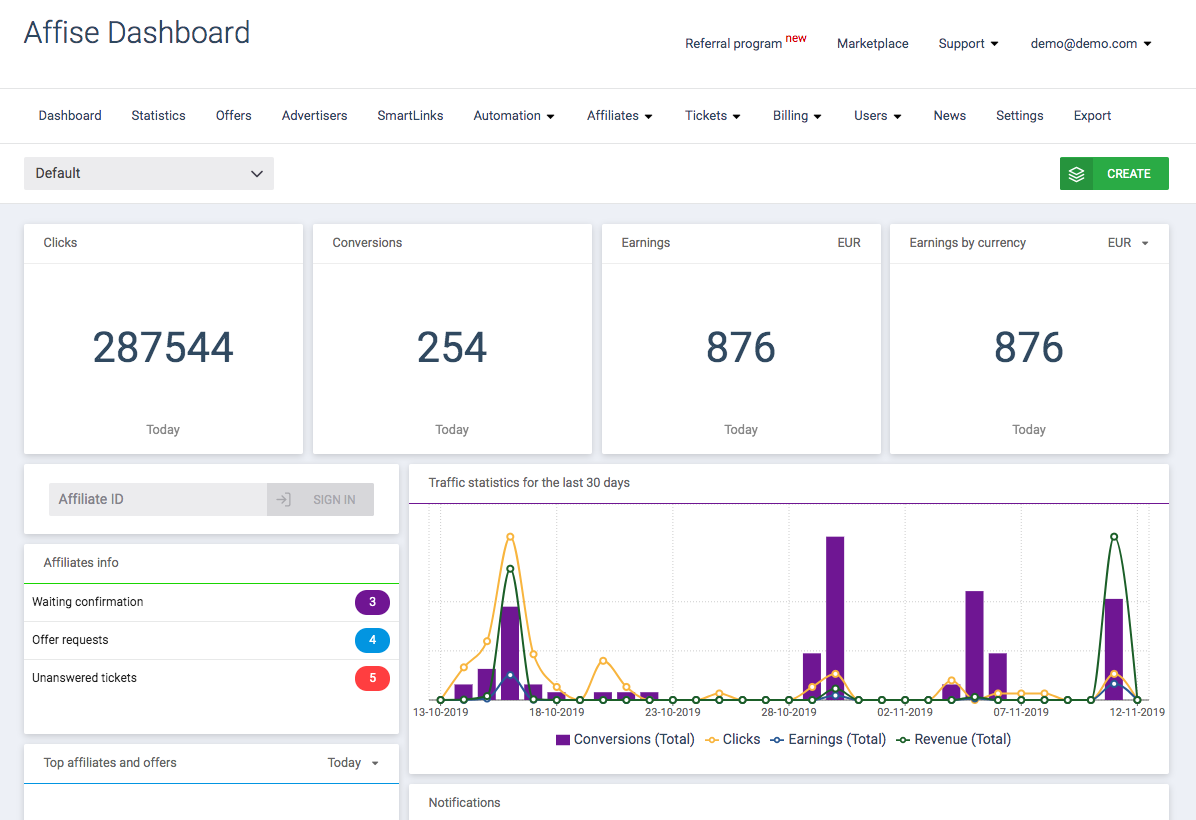Open Settings from the navigation bar
The image size is (1196, 820).
pyautogui.click(x=1020, y=116)
